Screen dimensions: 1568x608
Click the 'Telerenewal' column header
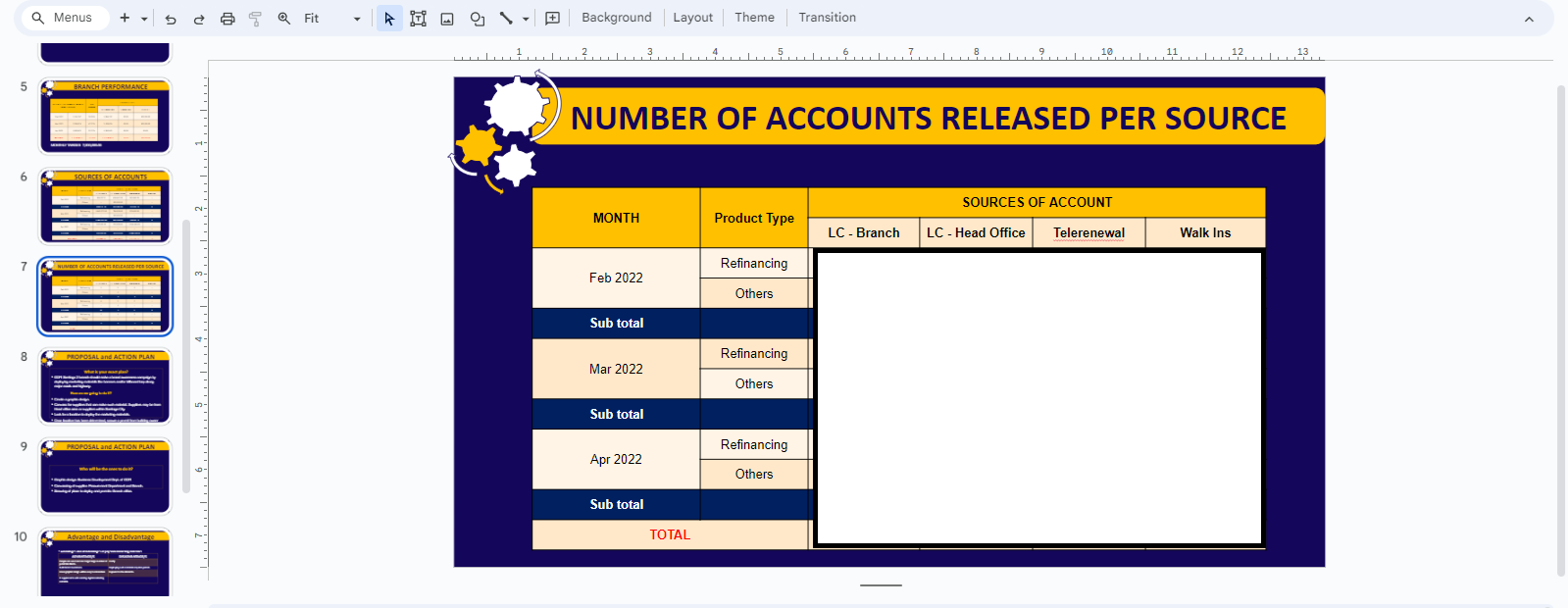[1088, 232]
